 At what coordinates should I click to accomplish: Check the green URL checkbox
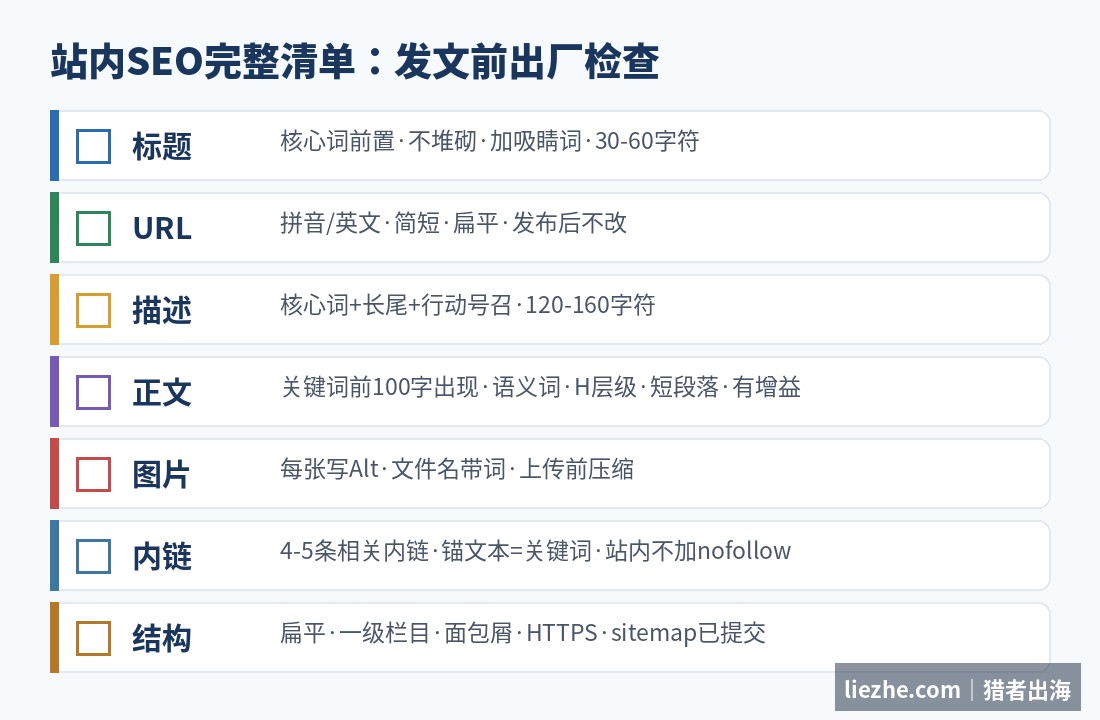click(93, 228)
